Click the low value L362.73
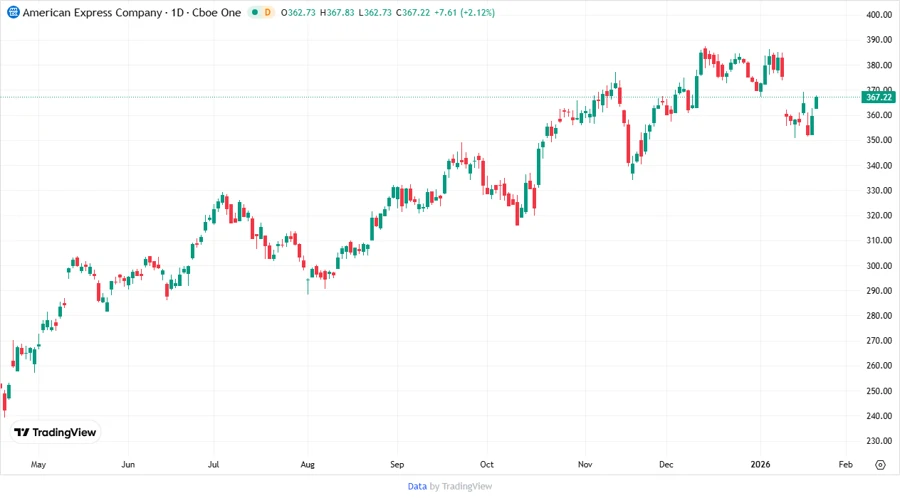 pos(375,13)
